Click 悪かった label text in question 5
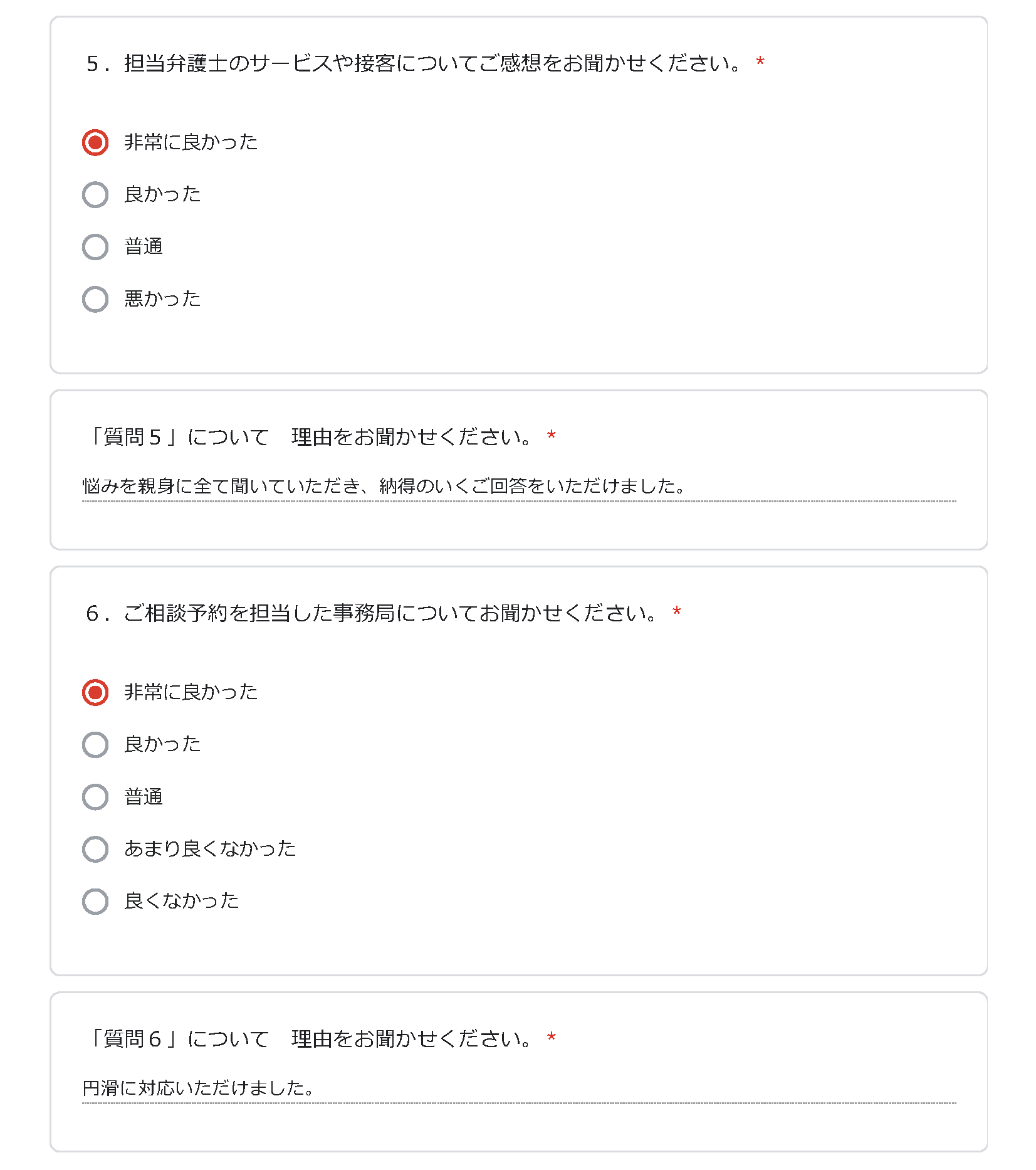This screenshot has width=1036, height=1170. point(162,299)
